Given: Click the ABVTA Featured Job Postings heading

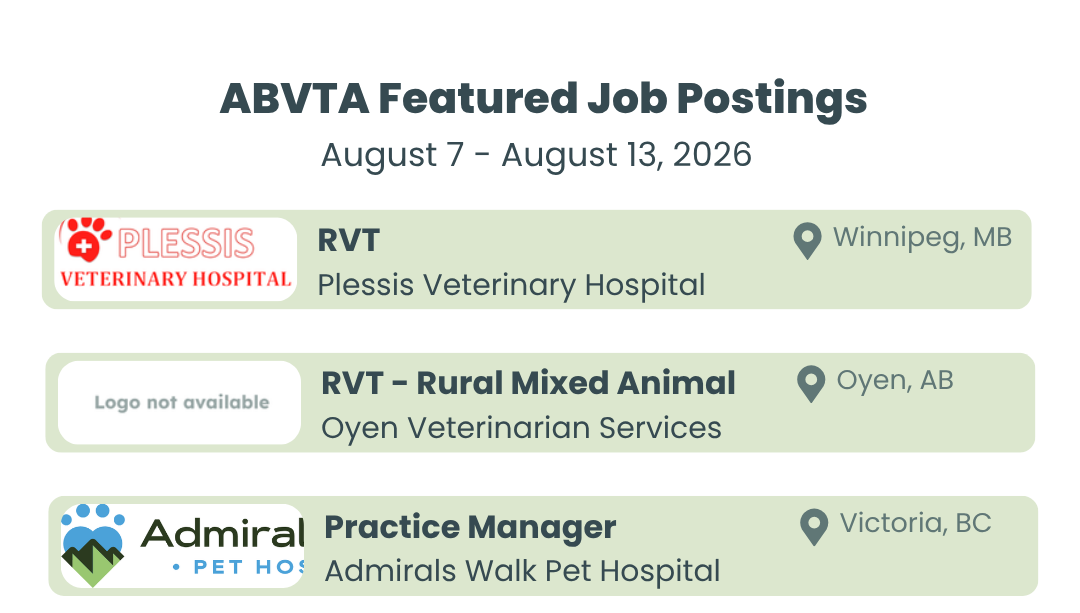Looking at the screenshot, I should (543, 99).
